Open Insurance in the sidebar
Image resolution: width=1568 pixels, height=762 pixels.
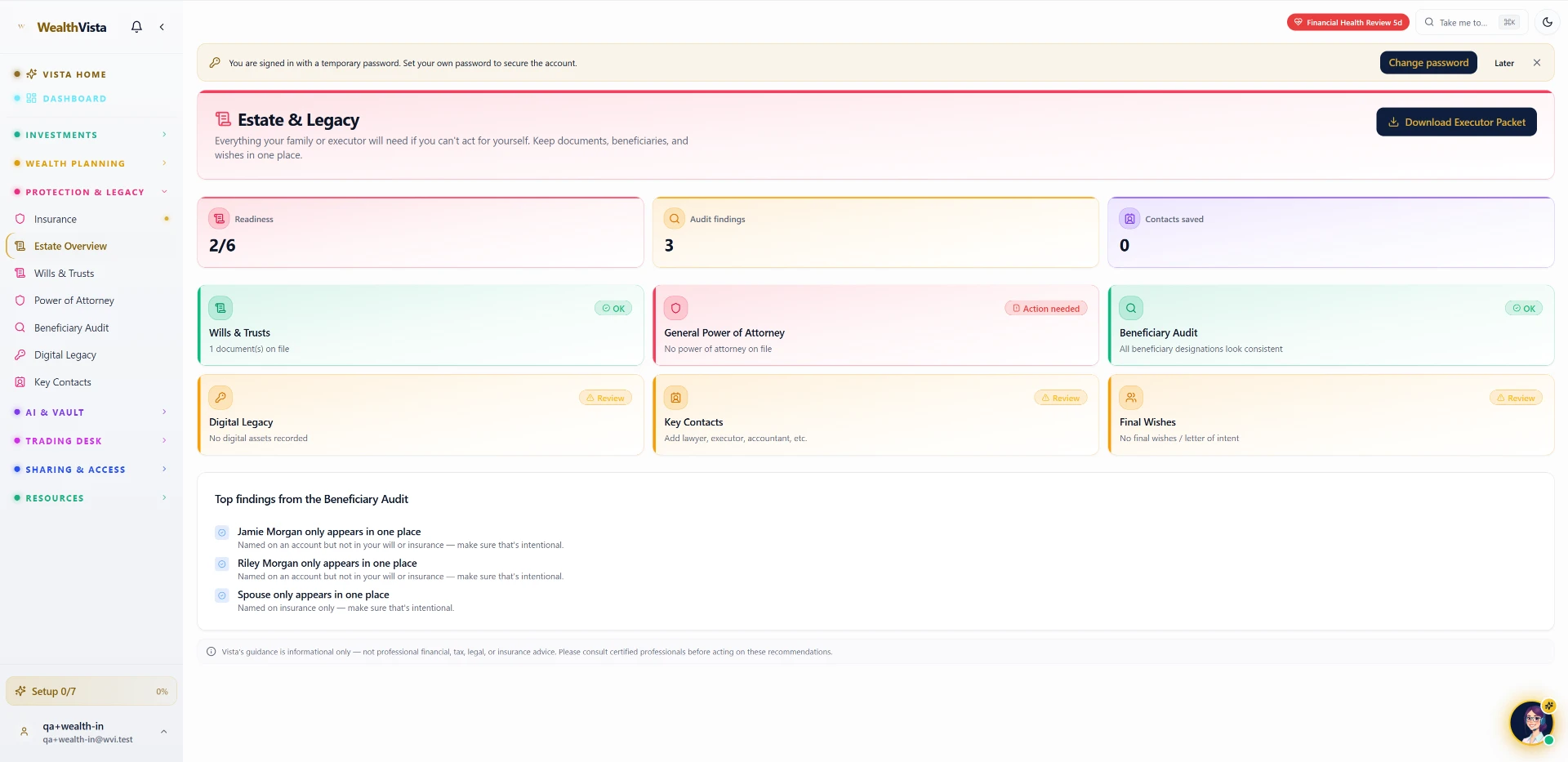(91, 219)
